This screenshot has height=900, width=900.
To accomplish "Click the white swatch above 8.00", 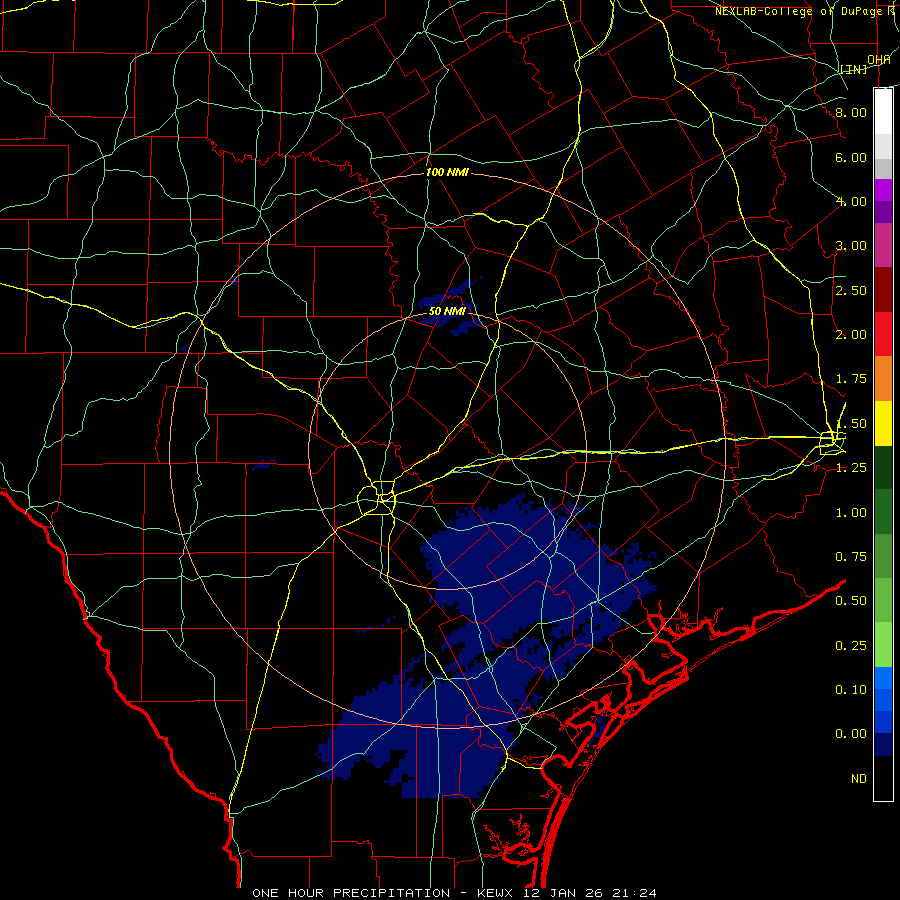I will click(883, 112).
